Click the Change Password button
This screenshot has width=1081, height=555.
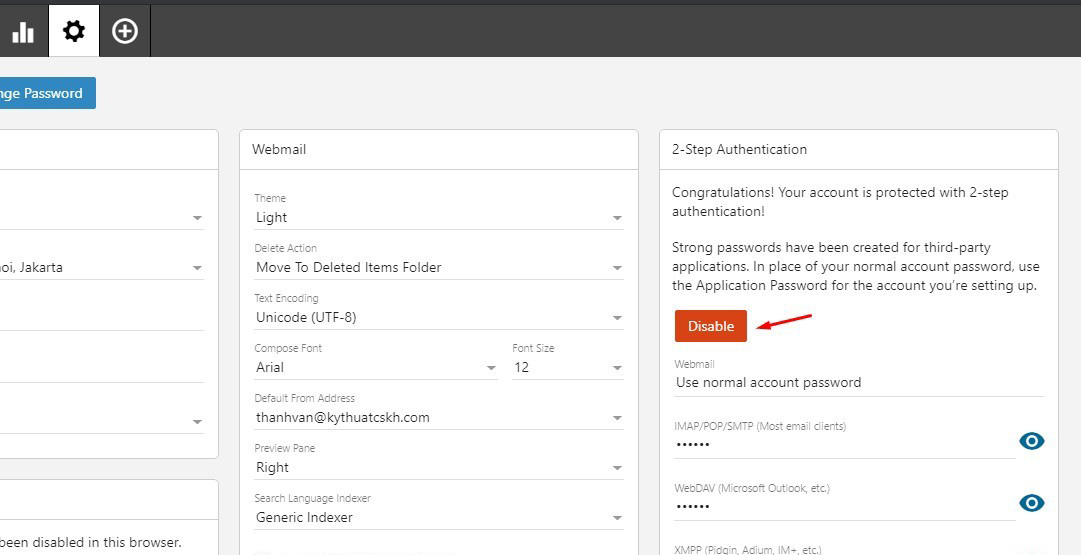coord(46,93)
